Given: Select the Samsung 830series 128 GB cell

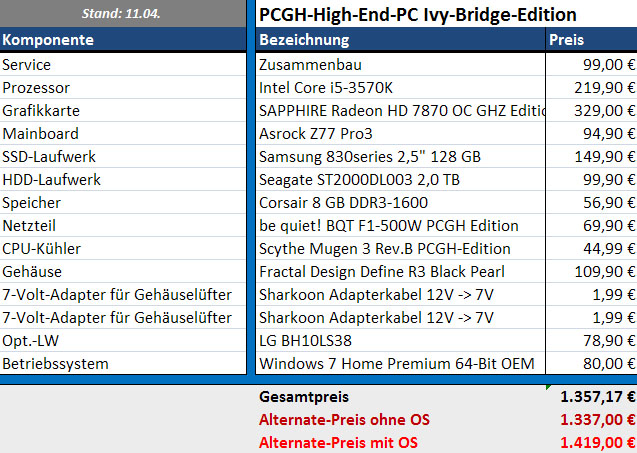Looking at the screenshot, I should (x=400, y=156).
